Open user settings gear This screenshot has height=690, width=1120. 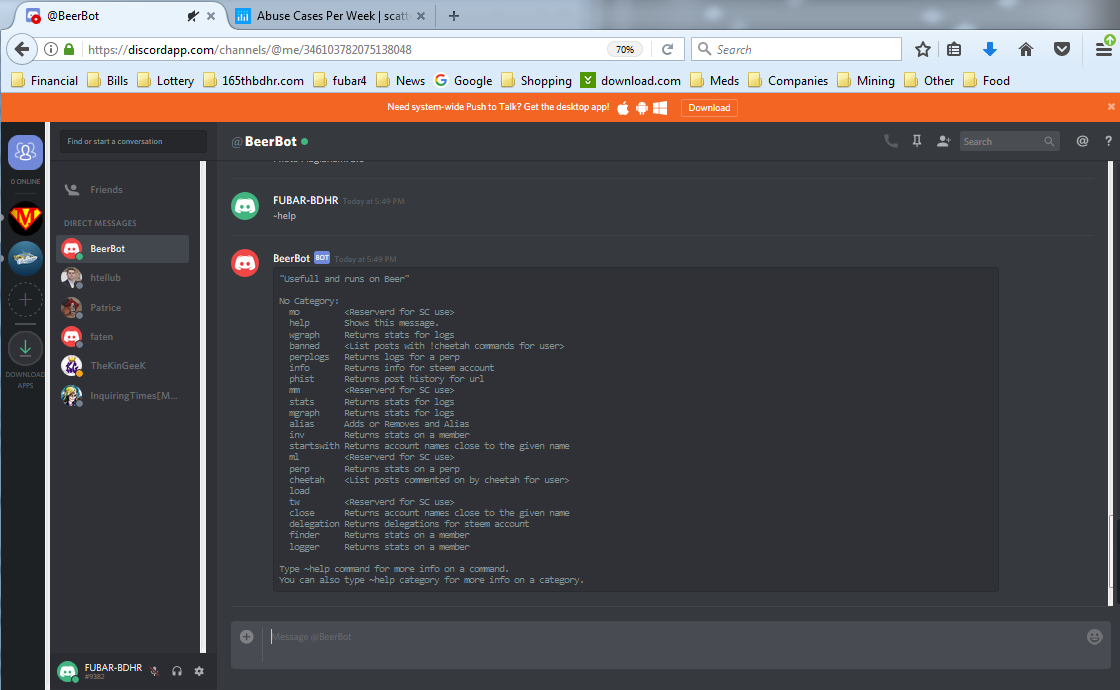(x=199, y=671)
